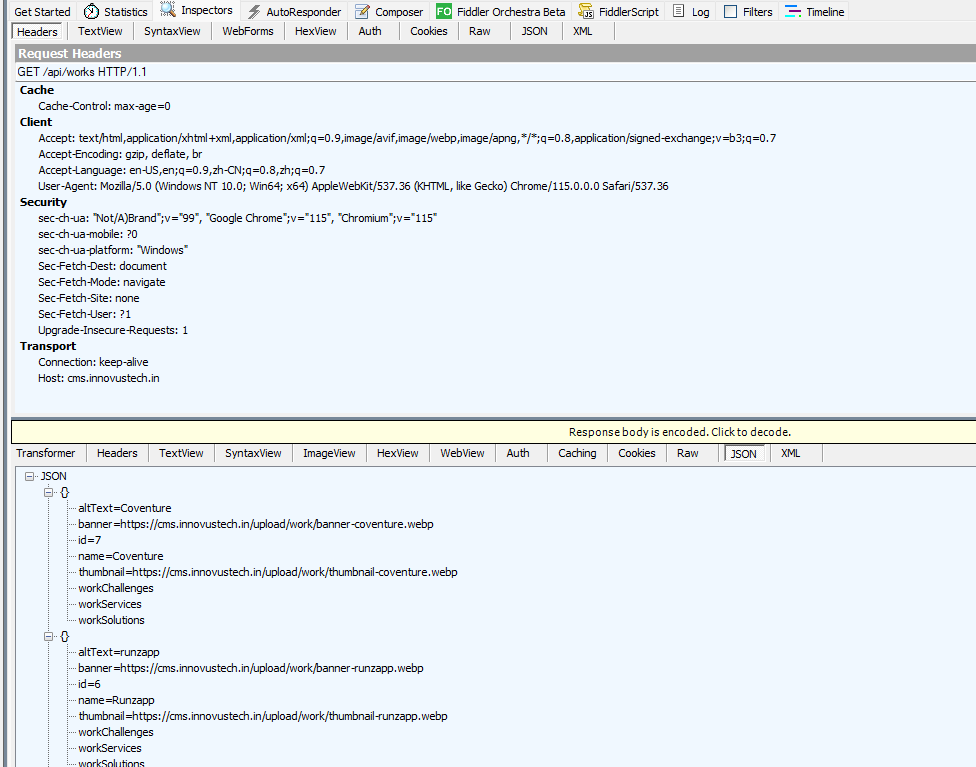This screenshot has height=767, width=976.
Task: Open response Caching tab
Action: click(x=577, y=453)
